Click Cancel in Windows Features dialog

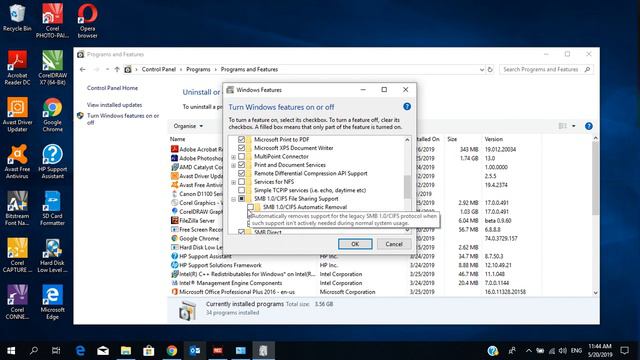394,244
